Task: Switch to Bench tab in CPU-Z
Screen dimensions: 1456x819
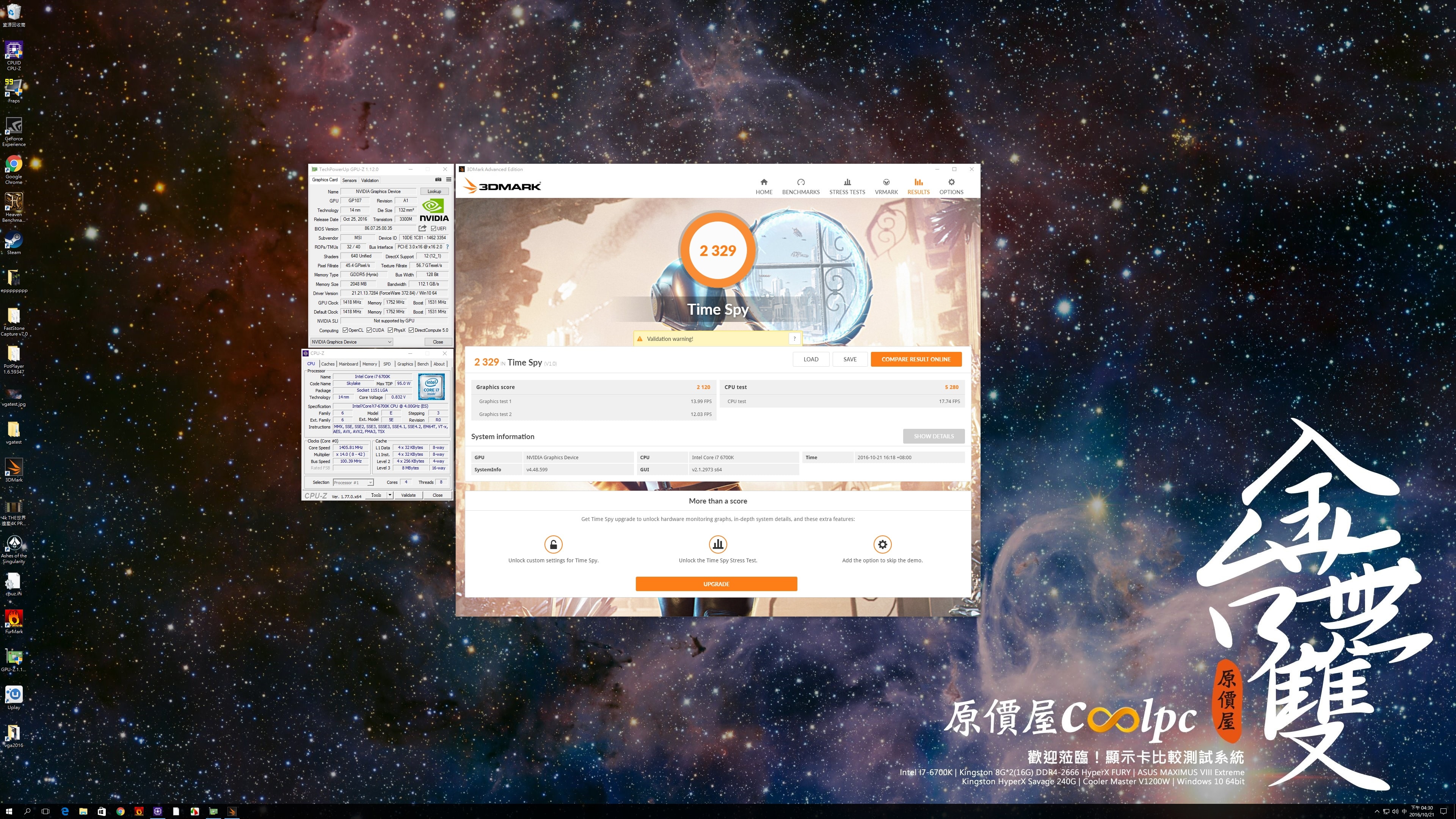Action: click(x=423, y=364)
